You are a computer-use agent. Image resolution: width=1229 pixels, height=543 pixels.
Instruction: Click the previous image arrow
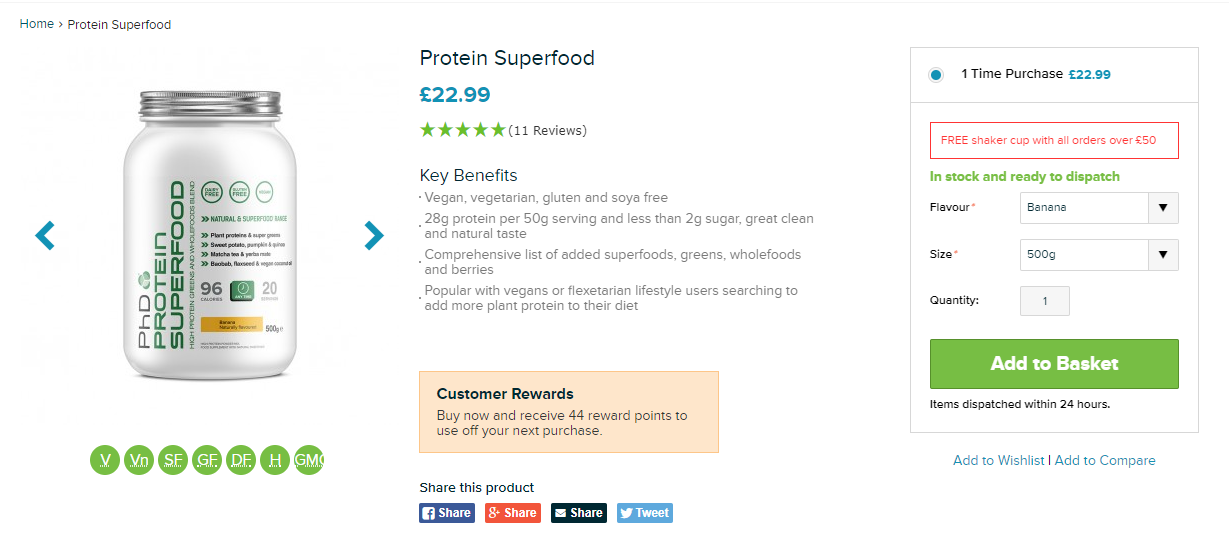click(x=45, y=235)
